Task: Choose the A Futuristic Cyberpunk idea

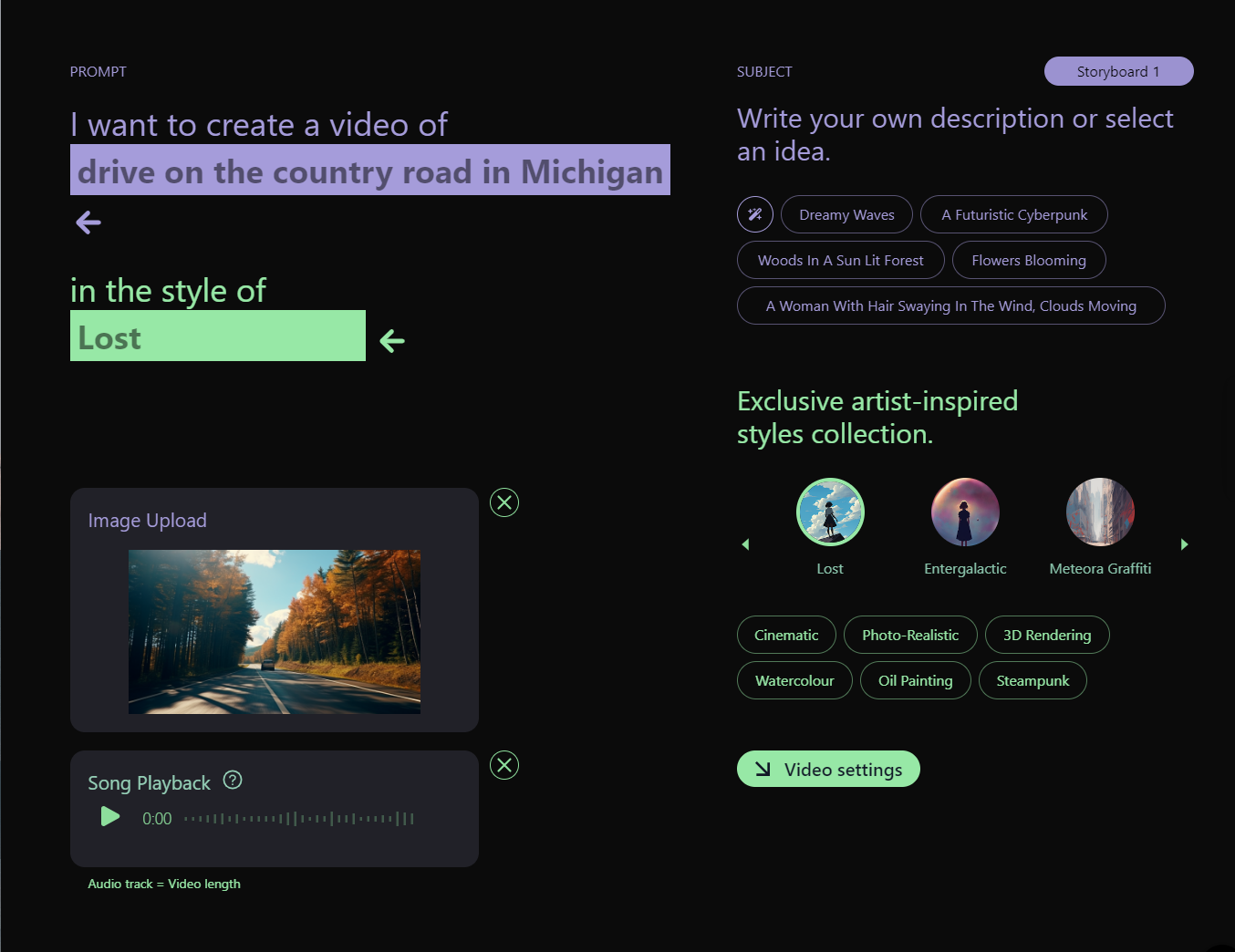Action: coord(1014,214)
